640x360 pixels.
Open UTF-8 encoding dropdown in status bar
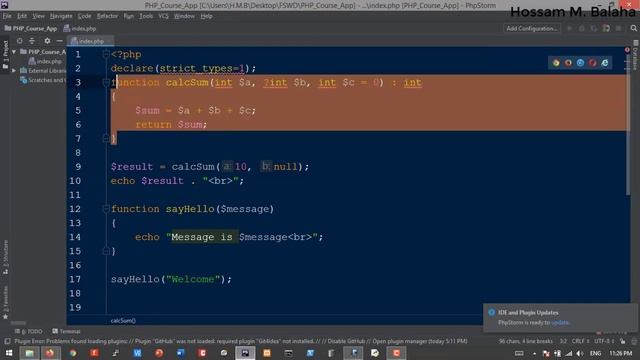pos(604,341)
